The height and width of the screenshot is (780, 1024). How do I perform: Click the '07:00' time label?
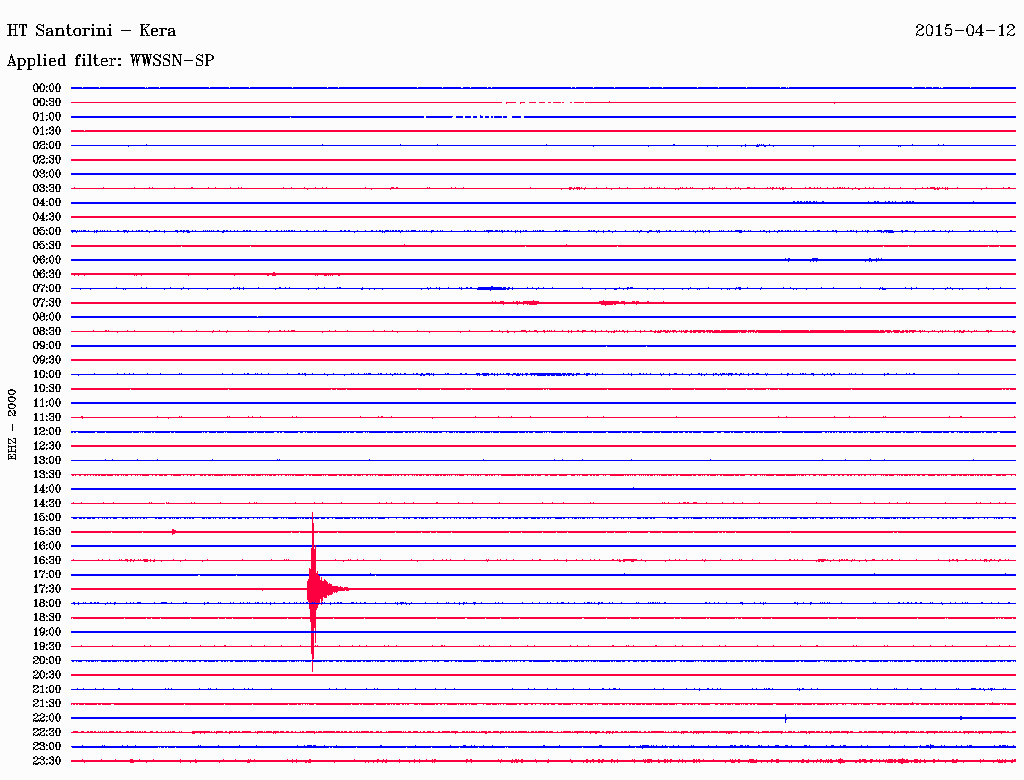pyautogui.click(x=47, y=288)
